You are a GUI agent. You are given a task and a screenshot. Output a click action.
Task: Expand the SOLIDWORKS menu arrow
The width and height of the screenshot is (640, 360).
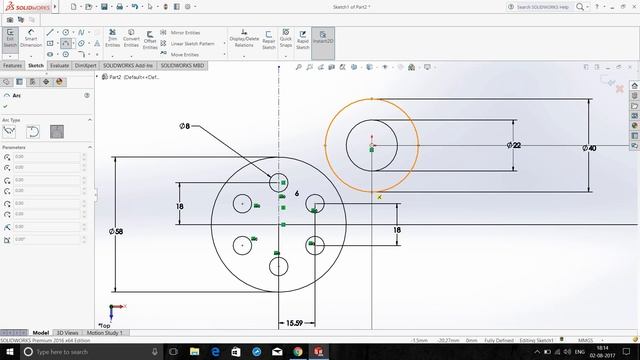55,7
